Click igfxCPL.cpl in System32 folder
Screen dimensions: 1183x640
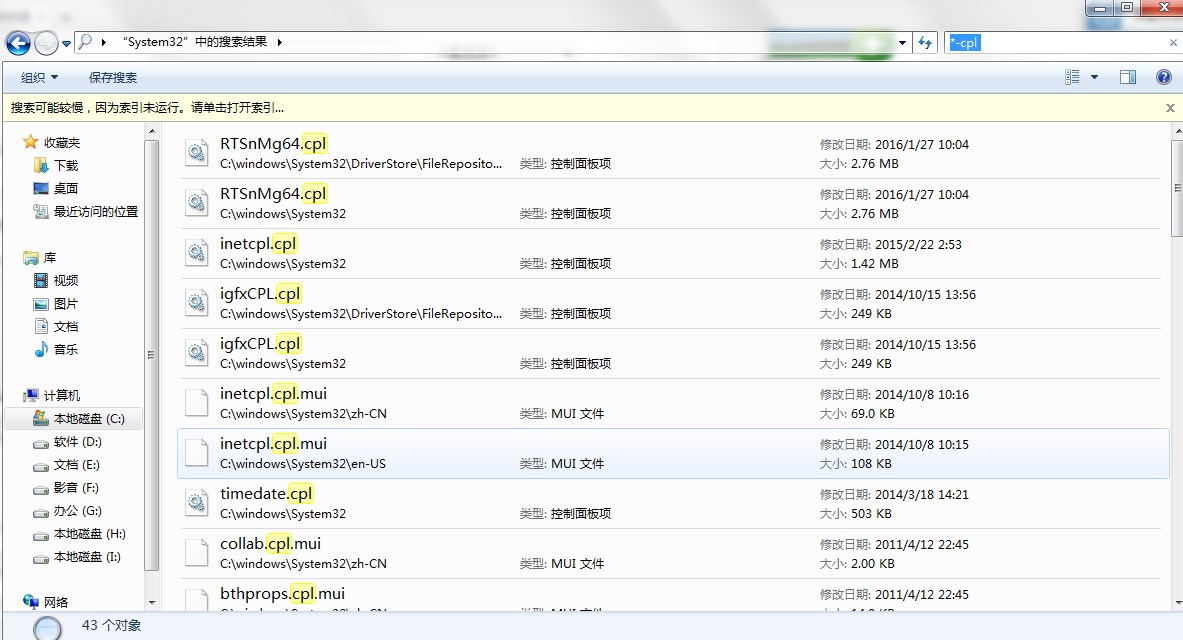click(260, 344)
